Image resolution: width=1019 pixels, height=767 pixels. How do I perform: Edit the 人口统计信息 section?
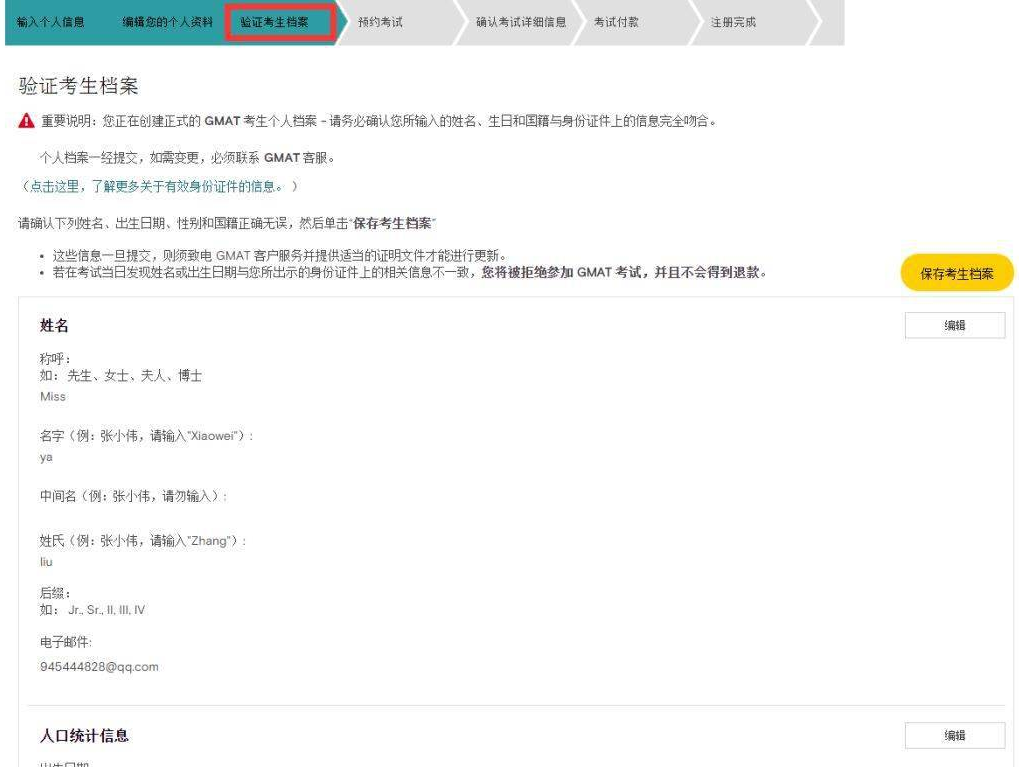coord(955,735)
